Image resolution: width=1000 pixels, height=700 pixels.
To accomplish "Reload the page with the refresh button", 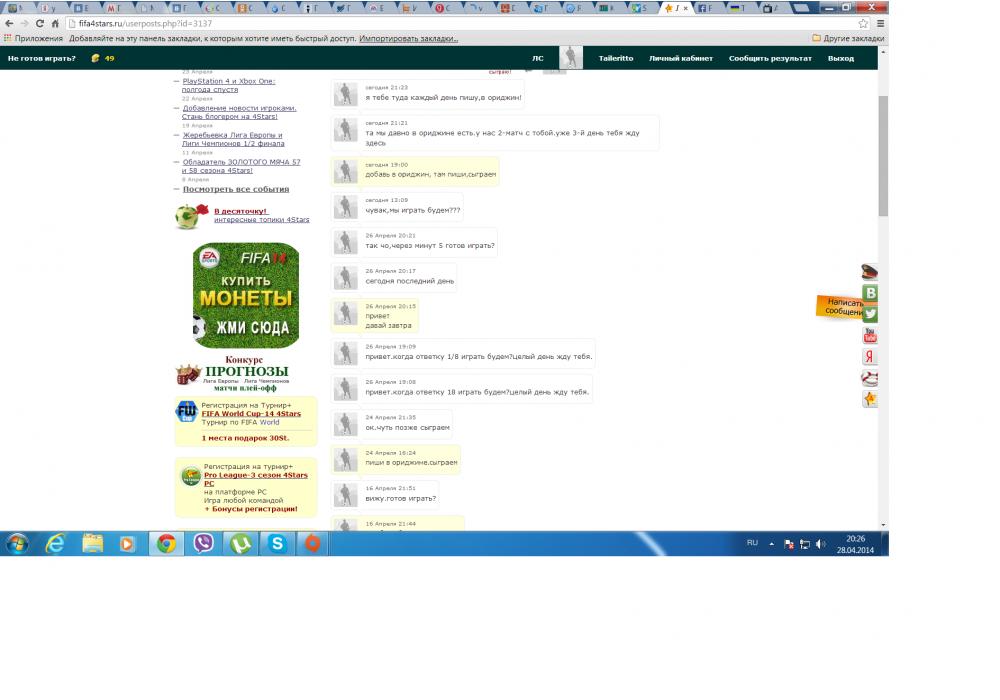I will point(39,23).
